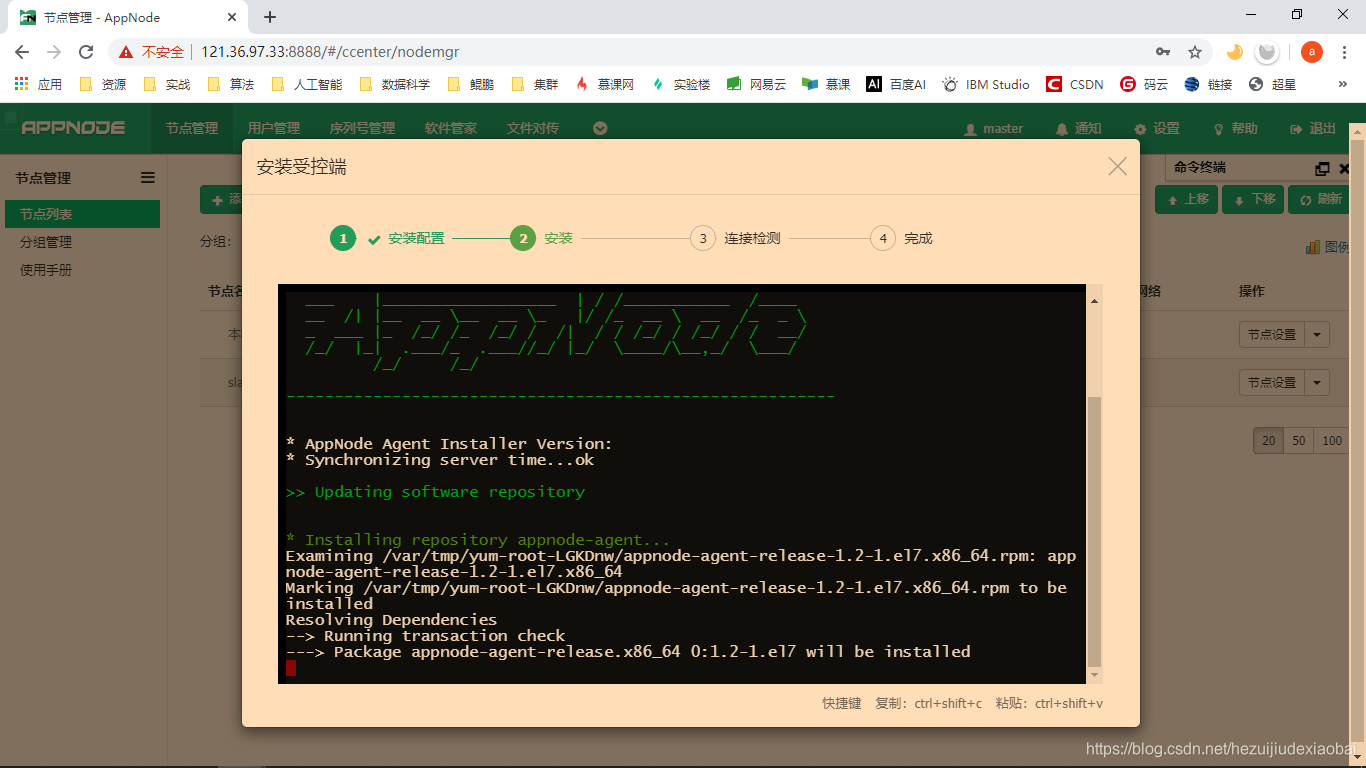Viewport: 1366px width, 768px height.
Task: Click 退出 to log out
Action: (x=1313, y=128)
